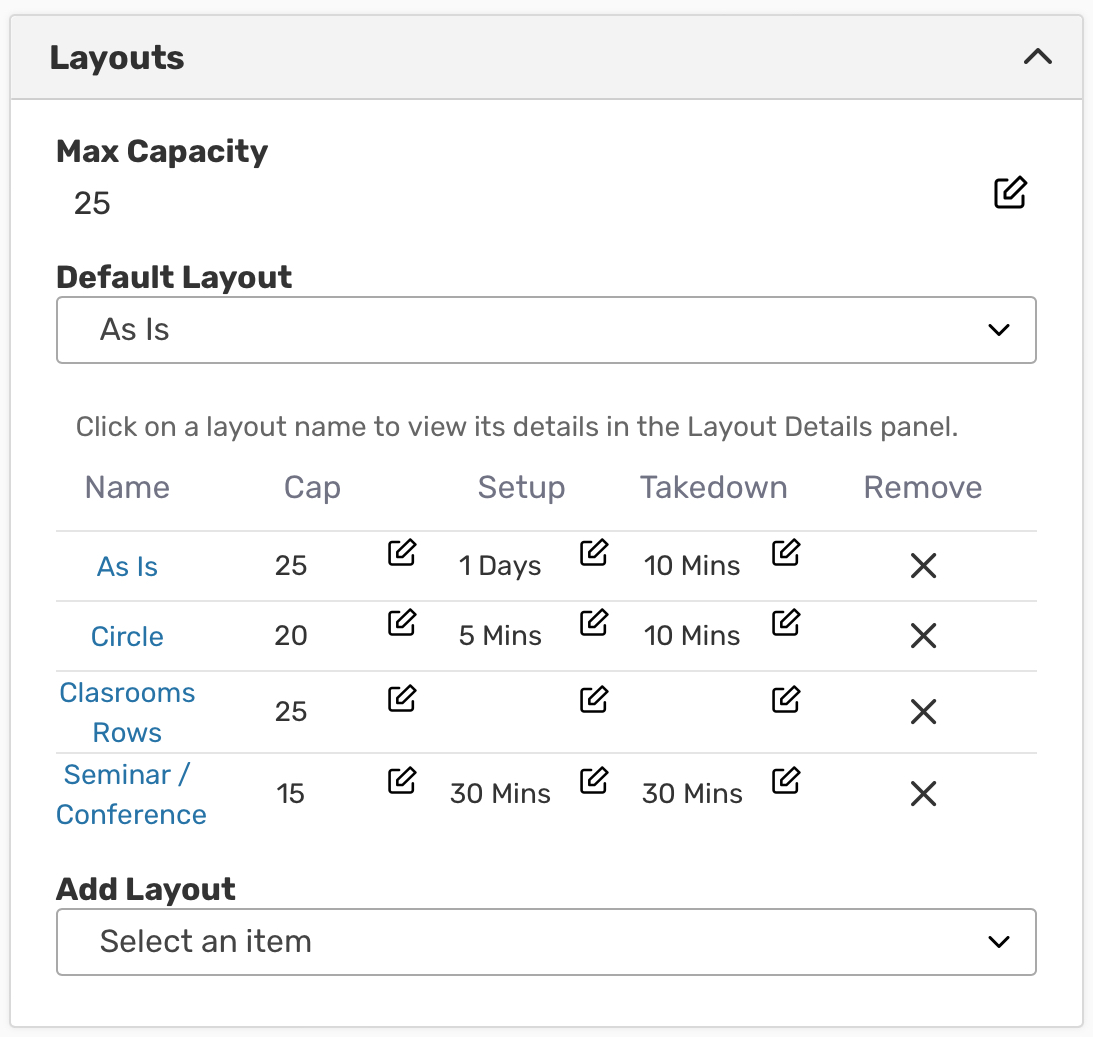Open the Default Layout dropdown

click(x=546, y=329)
